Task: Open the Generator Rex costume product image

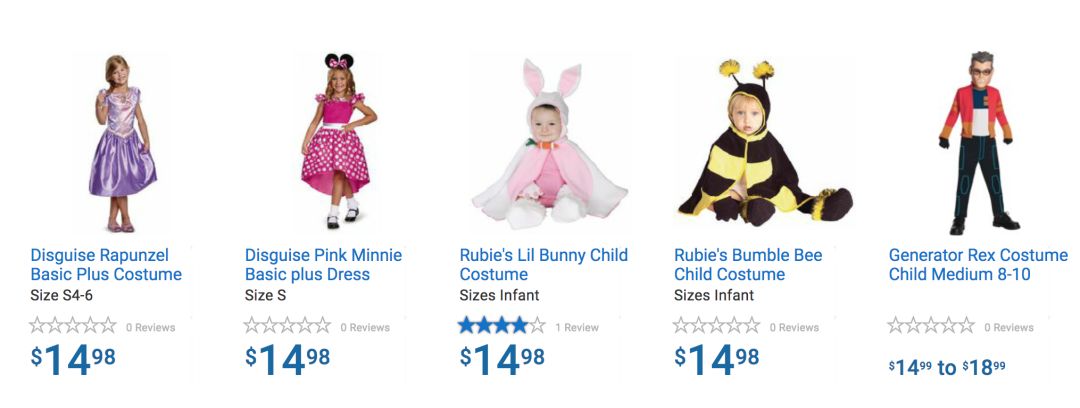Action: tap(978, 143)
